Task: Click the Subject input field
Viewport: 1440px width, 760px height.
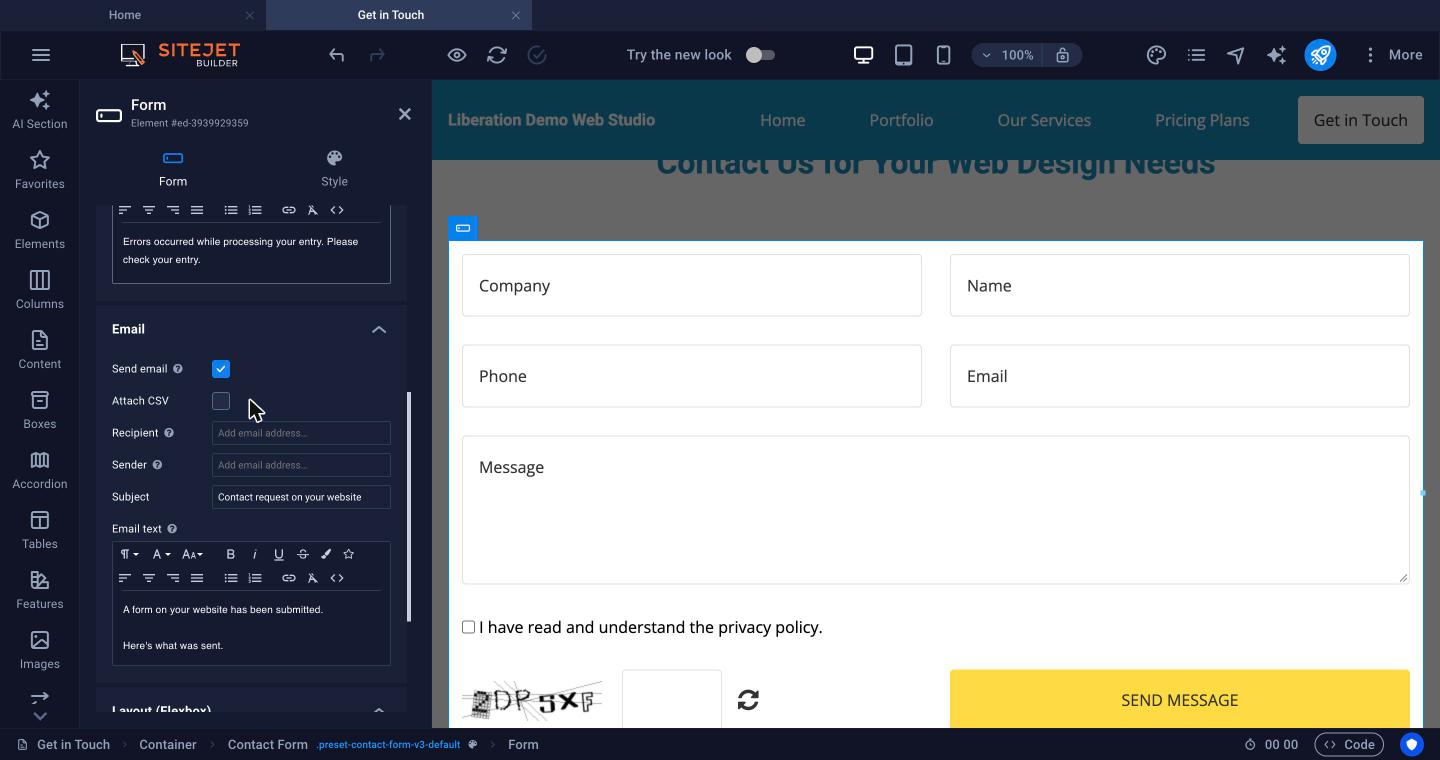Action: pos(301,497)
